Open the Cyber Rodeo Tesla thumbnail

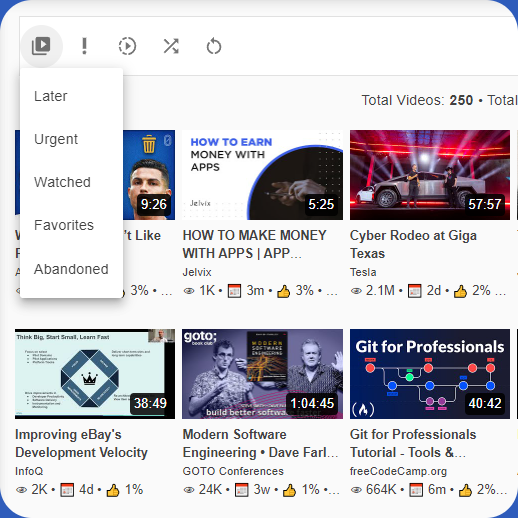tap(430, 175)
